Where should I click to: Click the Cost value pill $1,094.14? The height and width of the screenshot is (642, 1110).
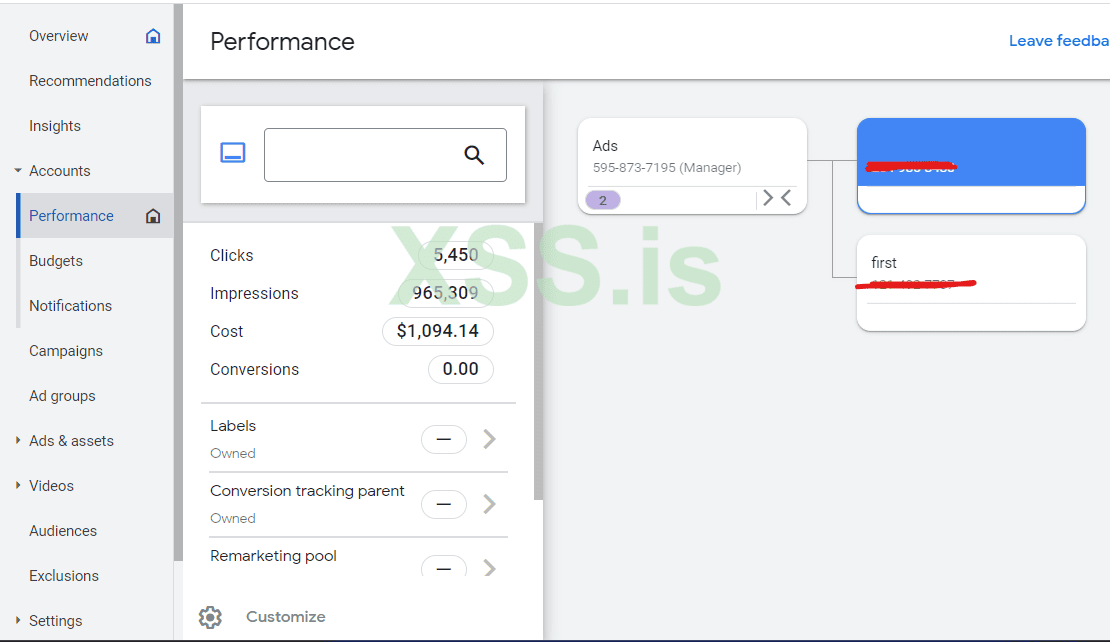438,331
